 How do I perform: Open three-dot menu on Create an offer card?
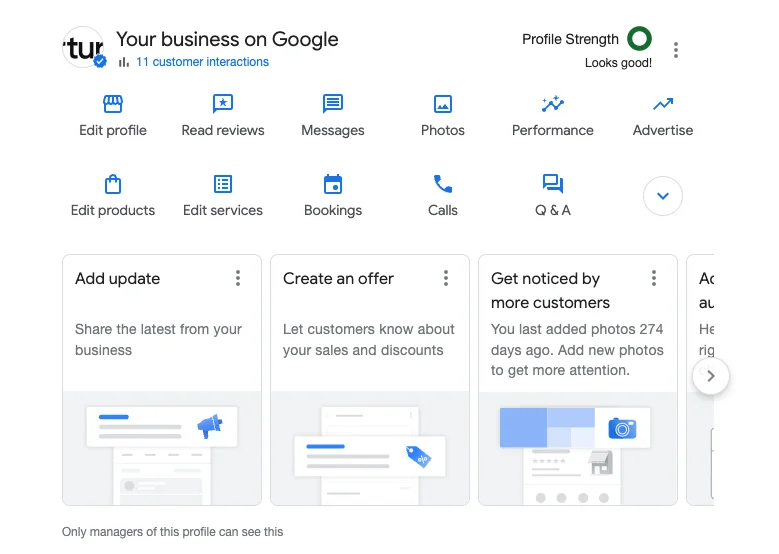tap(446, 278)
